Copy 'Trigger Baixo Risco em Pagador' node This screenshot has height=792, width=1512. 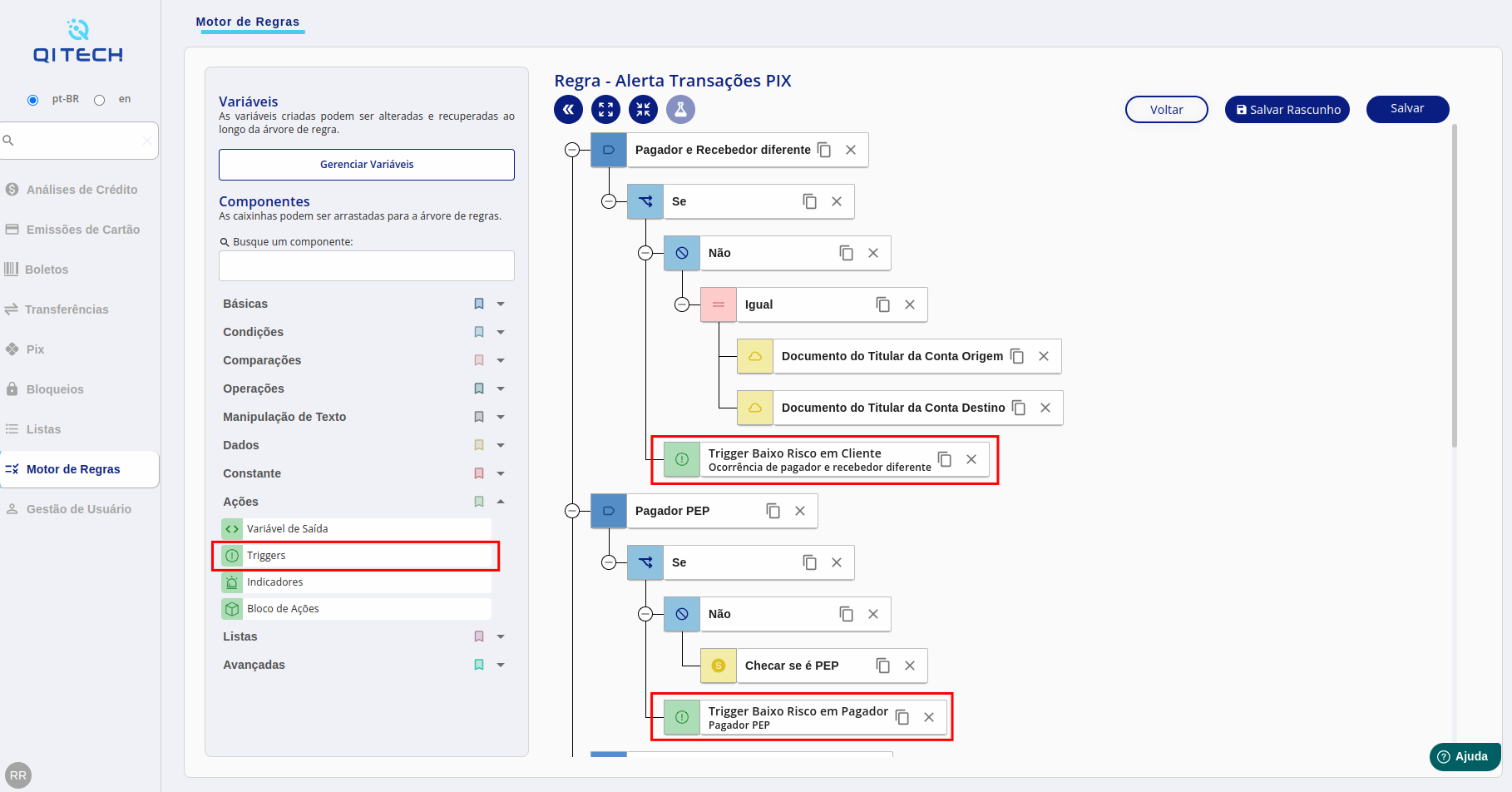click(902, 717)
